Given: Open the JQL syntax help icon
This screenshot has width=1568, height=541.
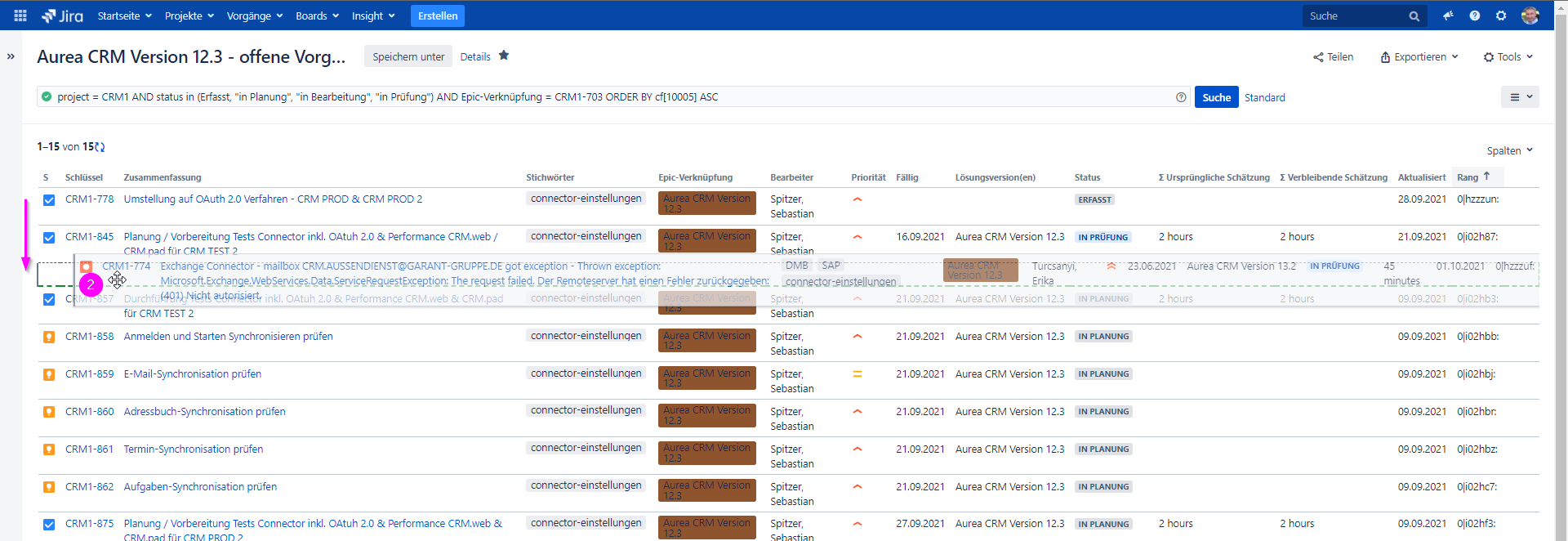Looking at the screenshot, I should tap(1181, 97).
